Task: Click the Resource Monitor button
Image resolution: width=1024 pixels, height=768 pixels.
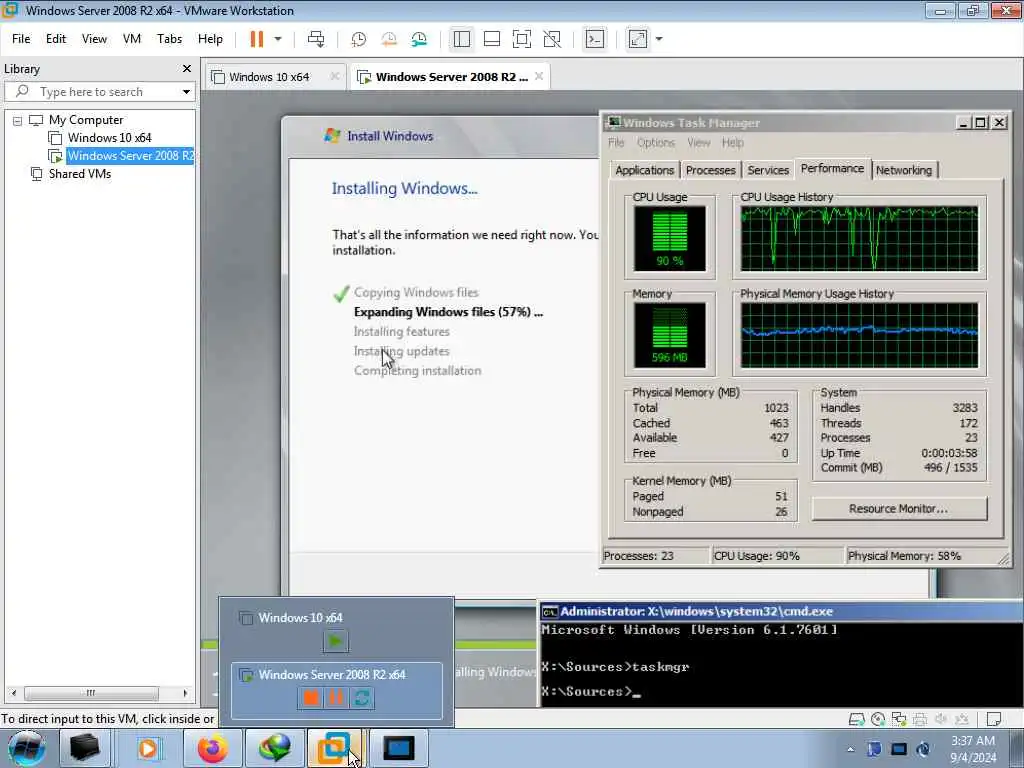Action: (899, 509)
